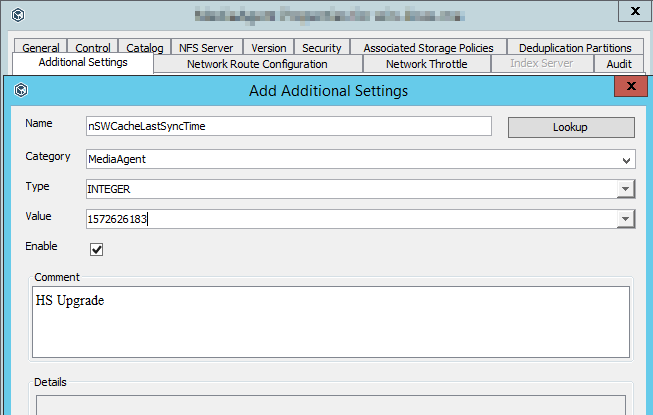
Task: Switch to the General tab
Action: coord(41,47)
